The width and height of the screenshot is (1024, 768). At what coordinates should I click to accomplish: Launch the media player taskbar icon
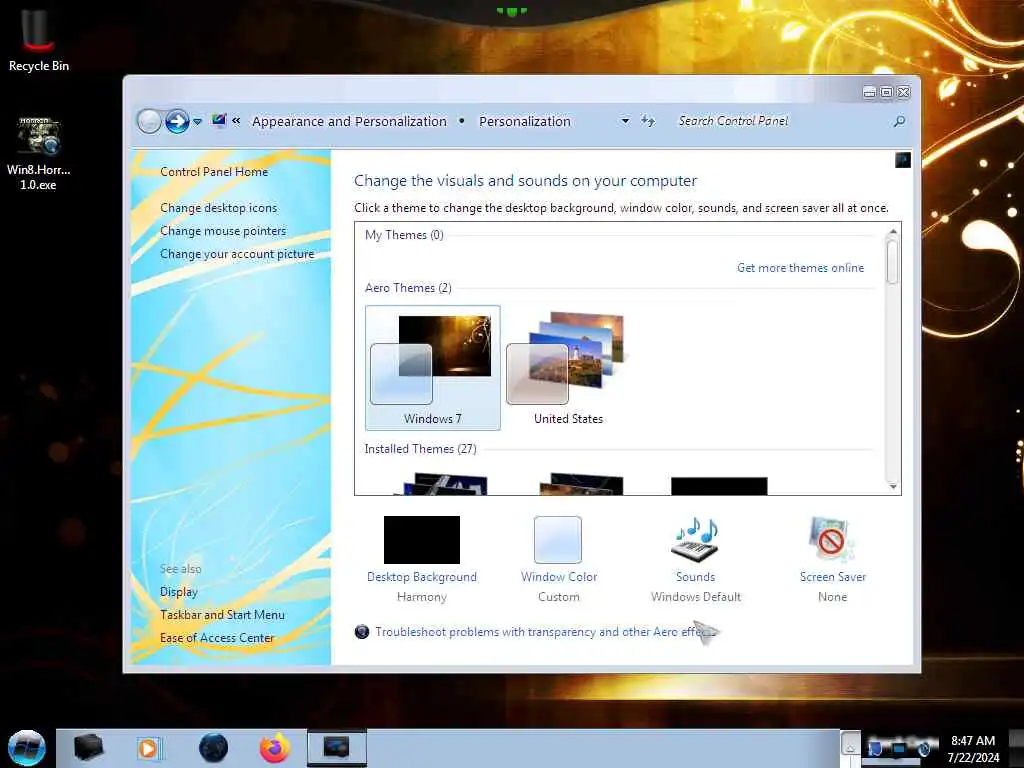pyautogui.click(x=149, y=748)
